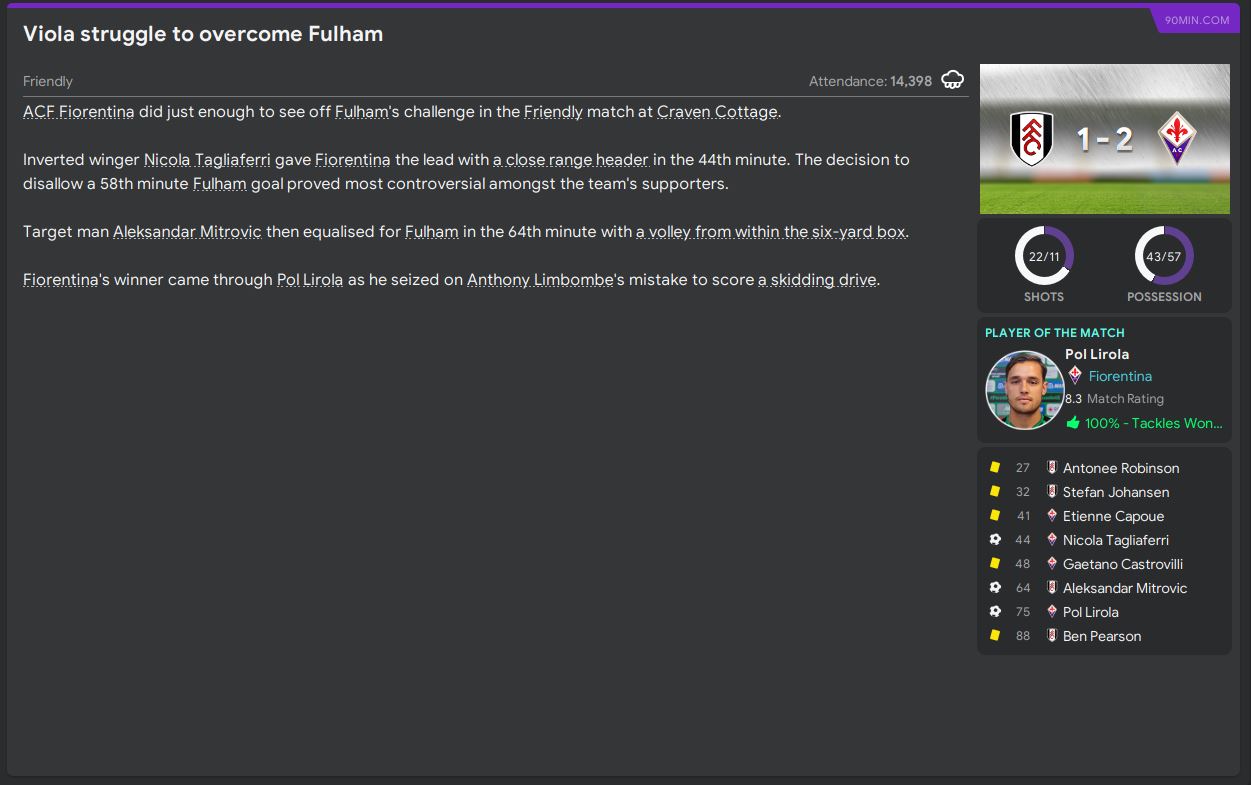This screenshot has width=1251, height=785.
Task: Click the green thumbs-up Tackles Won icon
Action: click(x=1073, y=423)
